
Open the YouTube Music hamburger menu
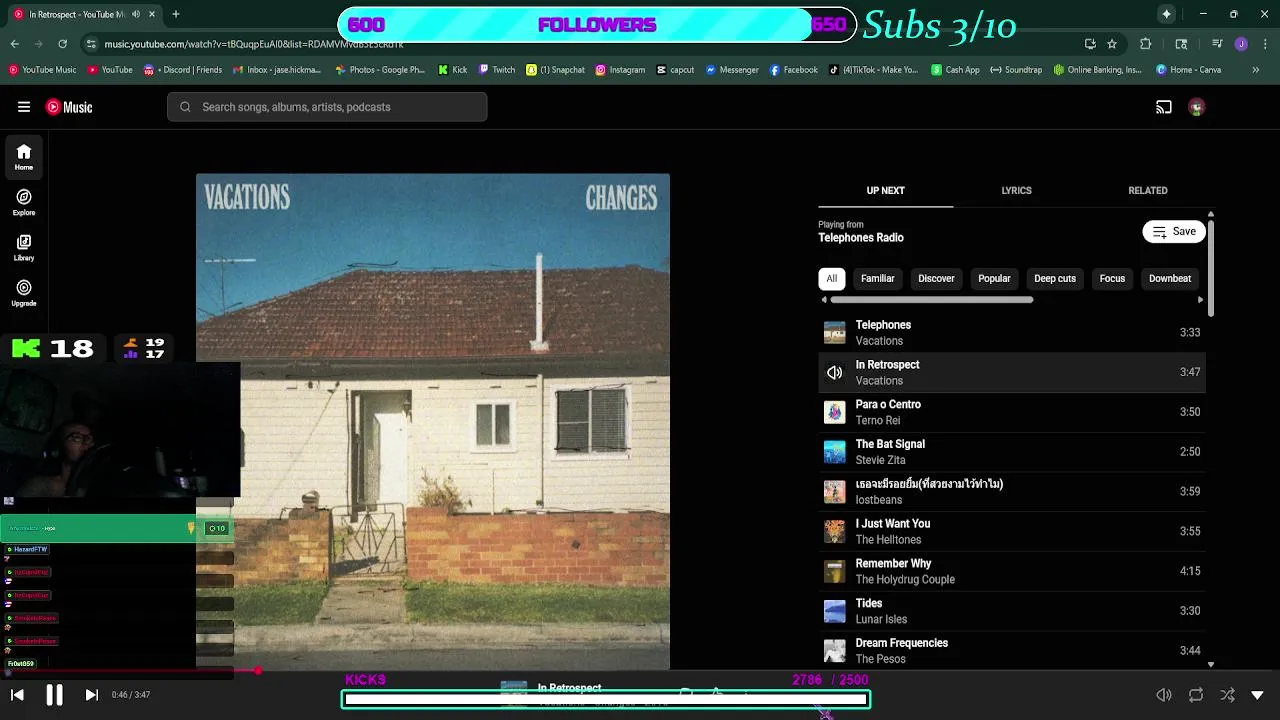[24, 107]
